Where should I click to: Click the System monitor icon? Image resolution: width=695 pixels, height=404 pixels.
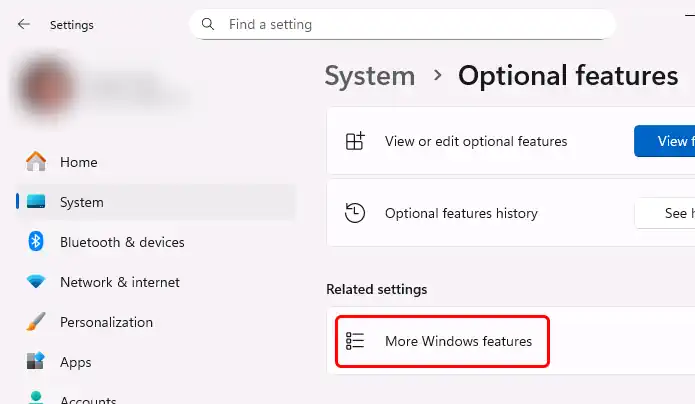(36, 202)
